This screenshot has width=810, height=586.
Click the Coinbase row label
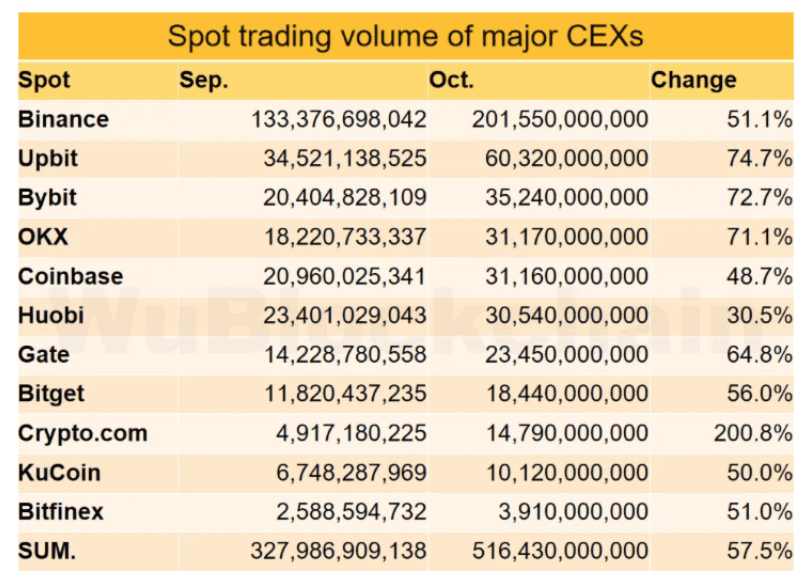[70, 276]
